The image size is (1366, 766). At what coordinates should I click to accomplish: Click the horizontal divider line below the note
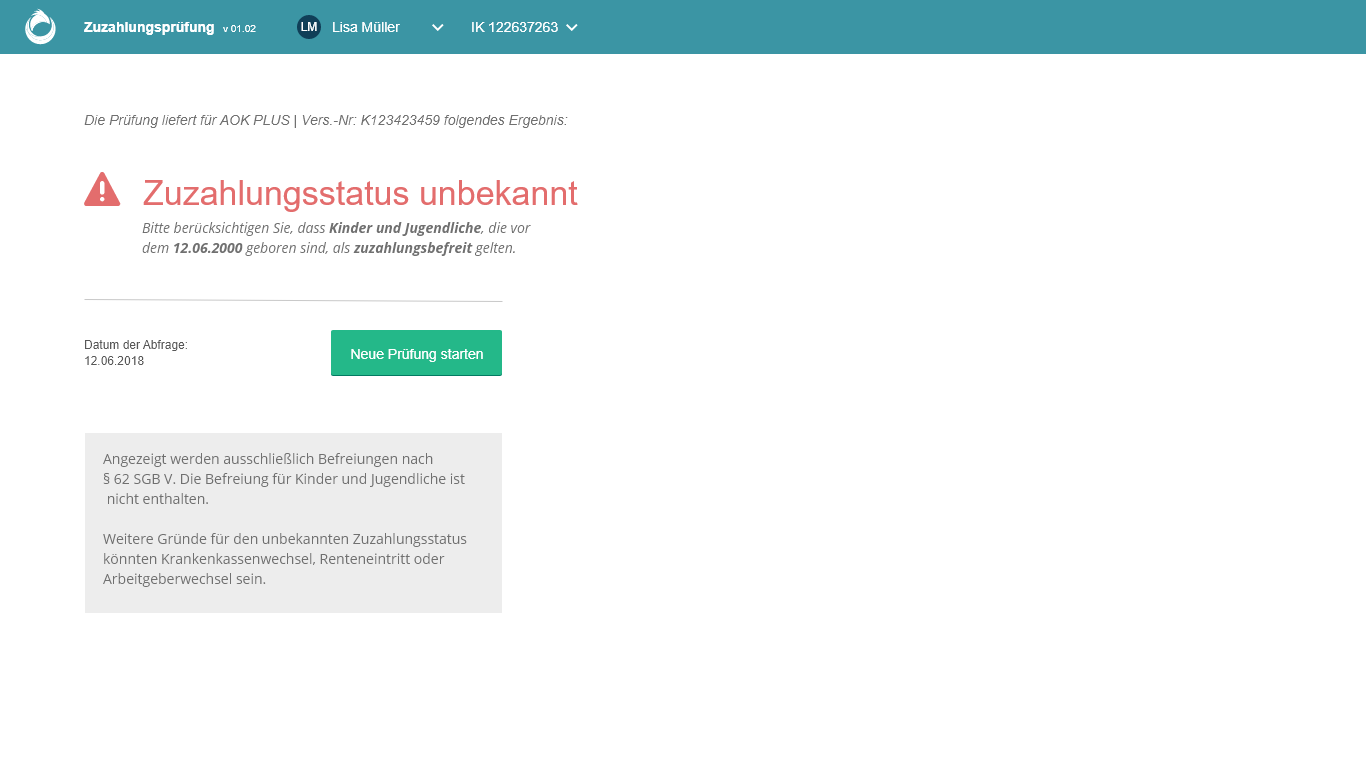[x=293, y=300]
